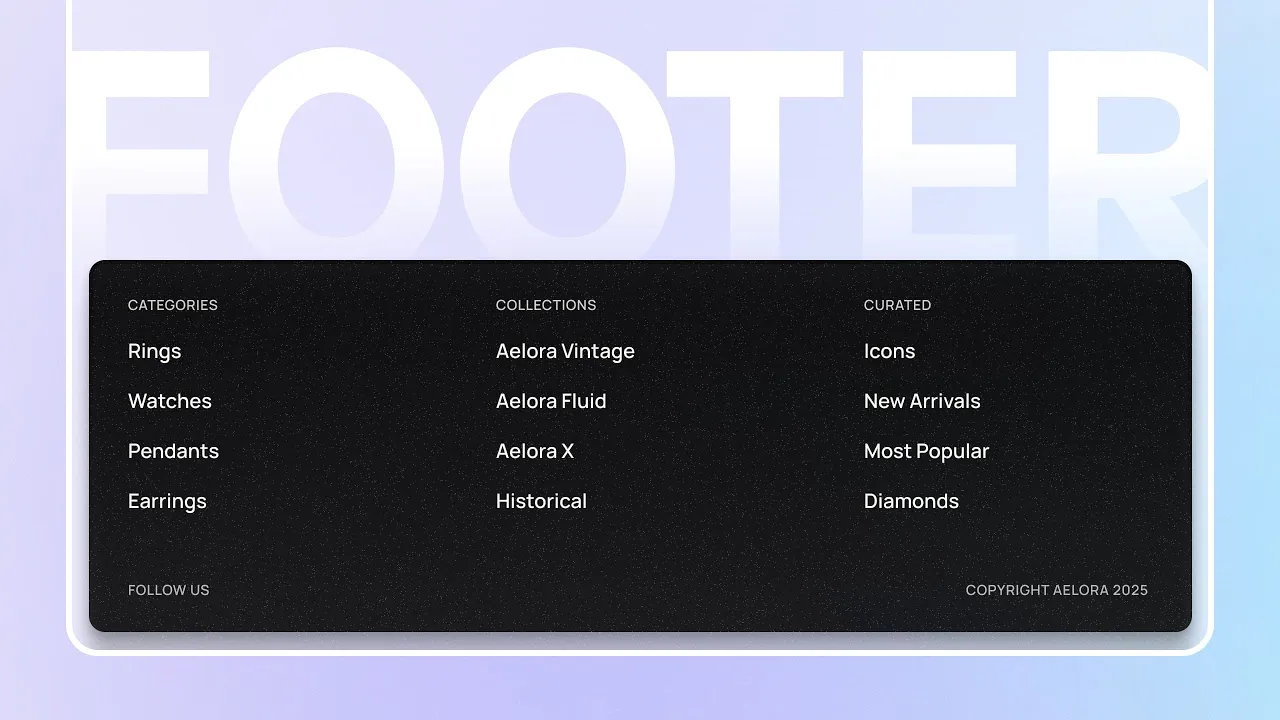Visit the Aelora Vintage collection
The height and width of the screenshot is (720, 1280).
(565, 351)
